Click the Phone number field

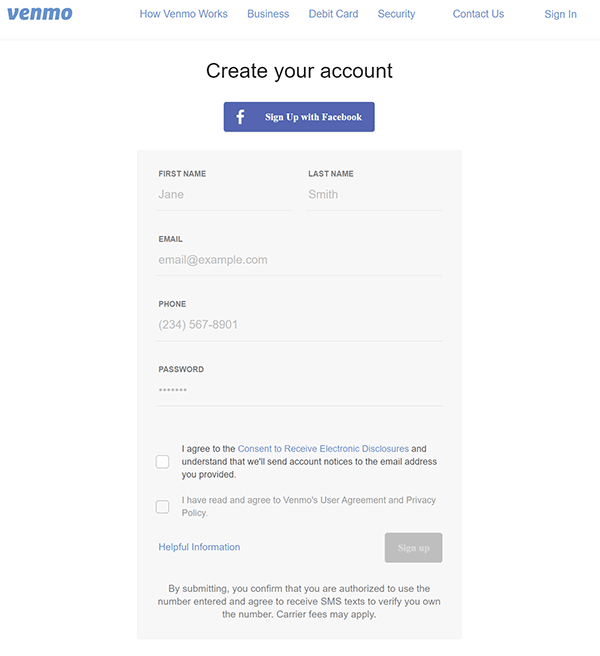[x=299, y=325]
